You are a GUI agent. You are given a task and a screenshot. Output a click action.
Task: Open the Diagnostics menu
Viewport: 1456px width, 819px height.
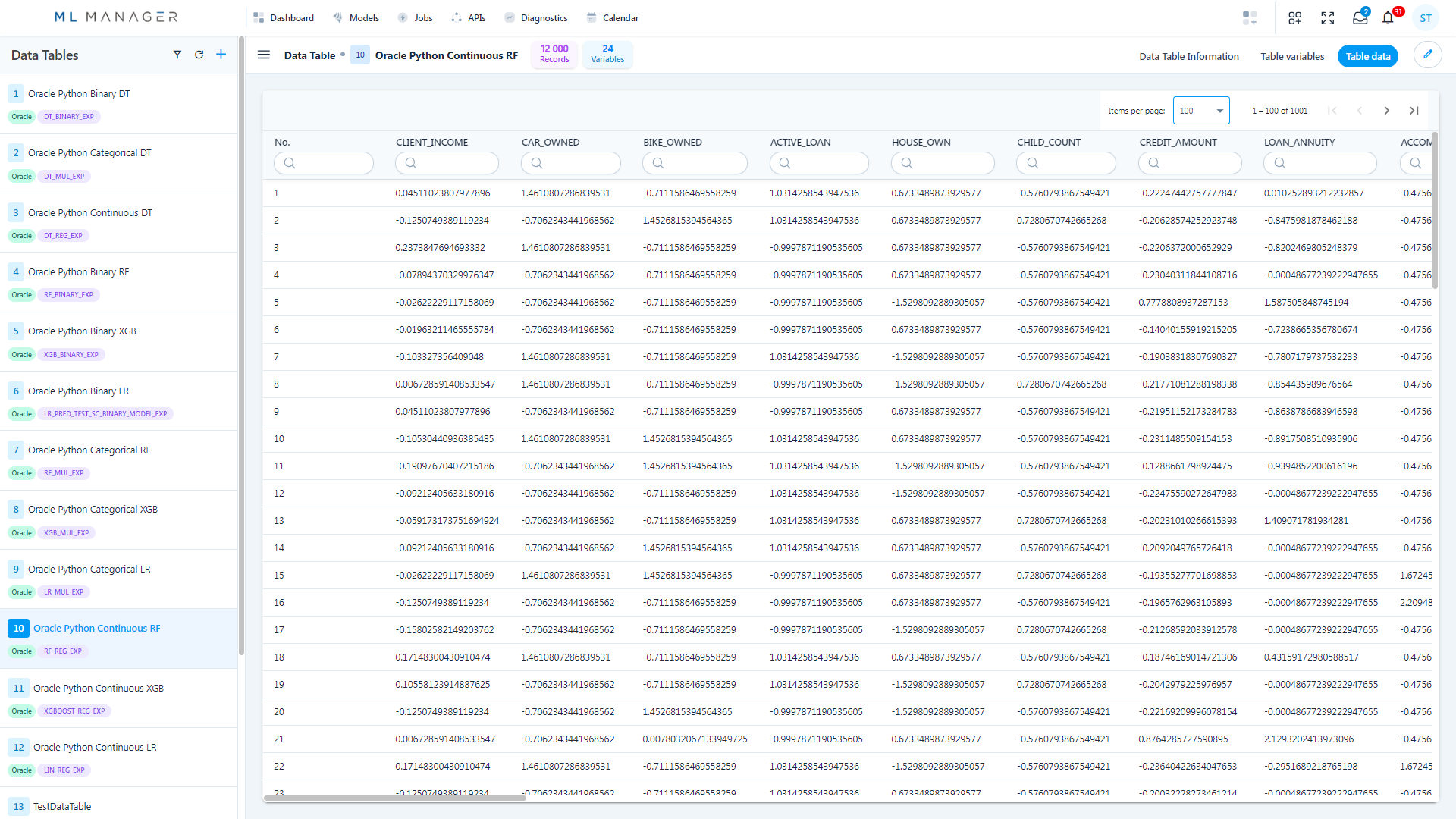click(536, 17)
